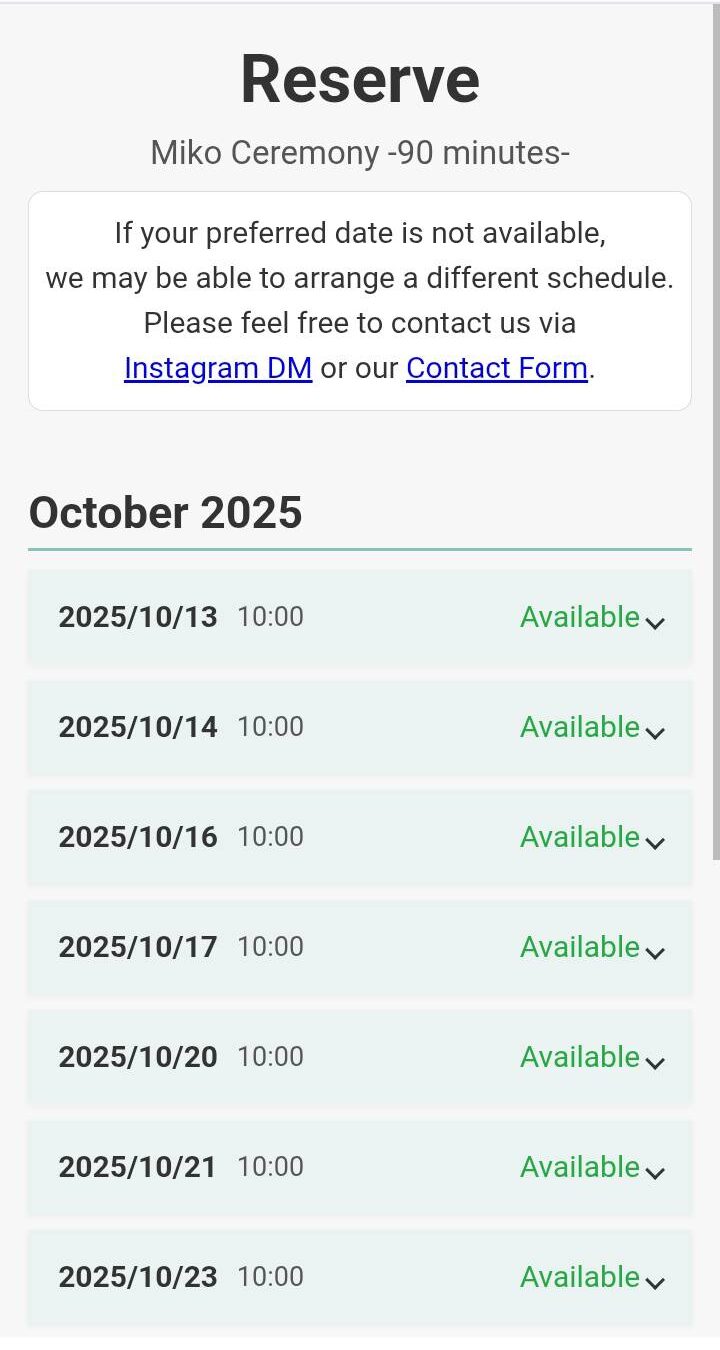Click Available status for 2025/10/21
This screenshot has height=1350, width=720.
pos(579,1167)
